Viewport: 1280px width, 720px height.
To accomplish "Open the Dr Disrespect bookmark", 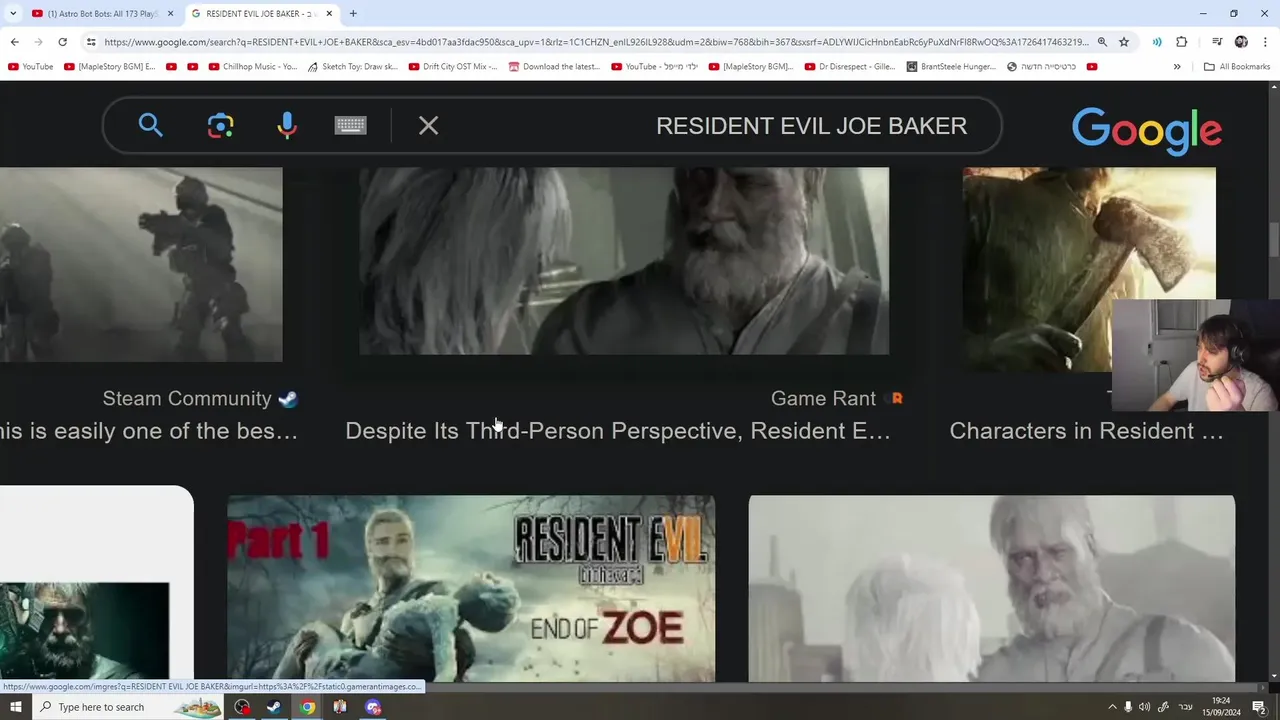I will point(849,67).
